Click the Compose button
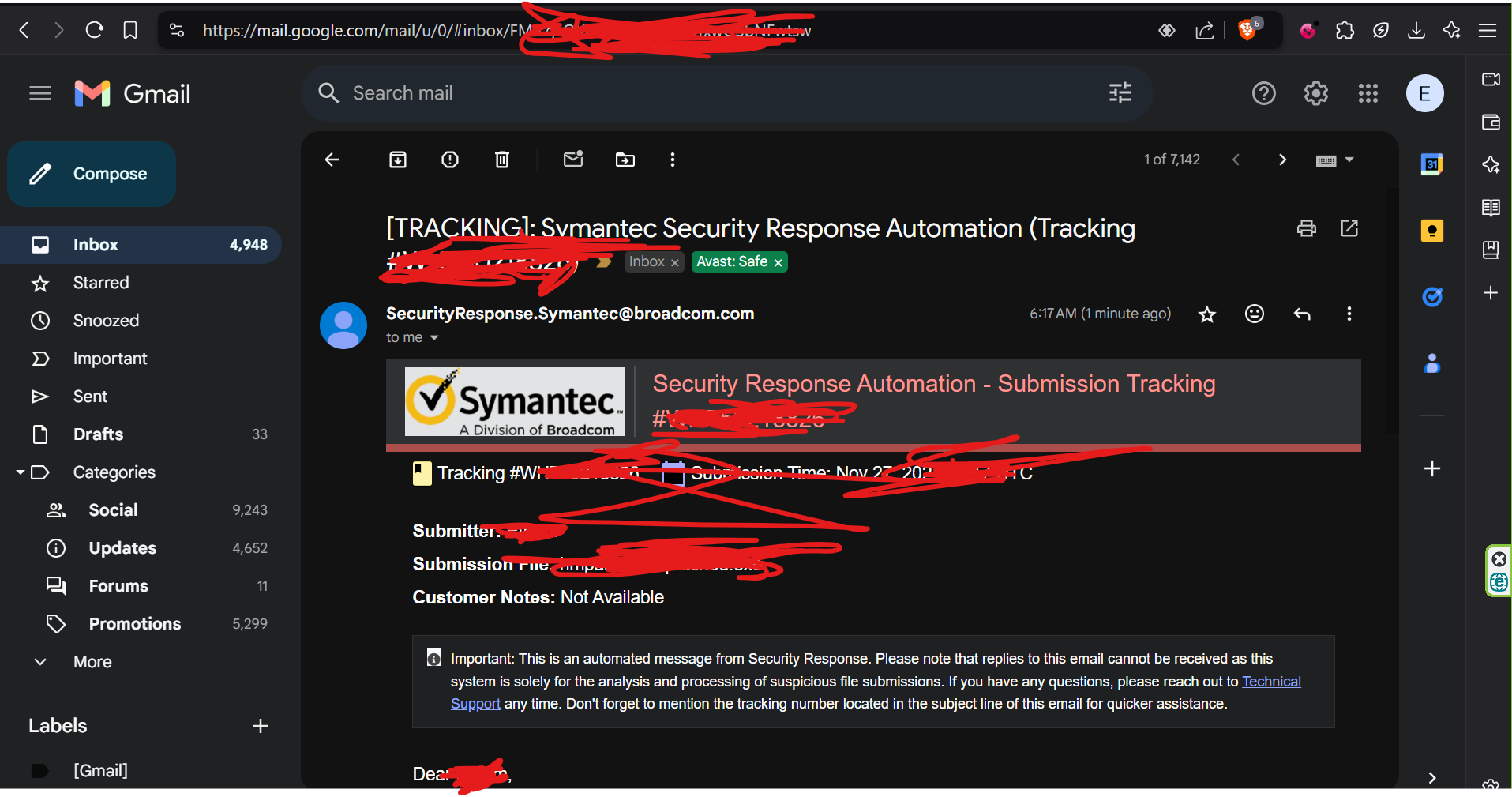Viewport: 1512px width, 797px height. 92,174
